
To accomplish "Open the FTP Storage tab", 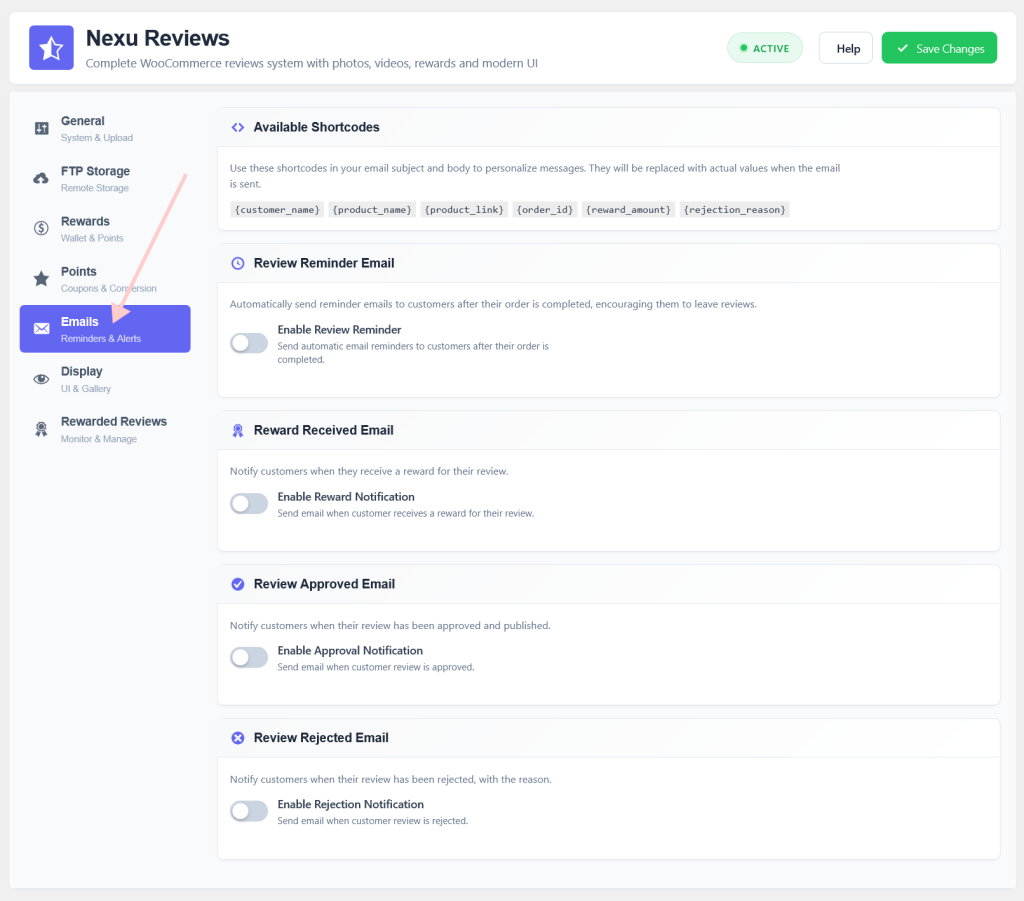I will [105, 179].
